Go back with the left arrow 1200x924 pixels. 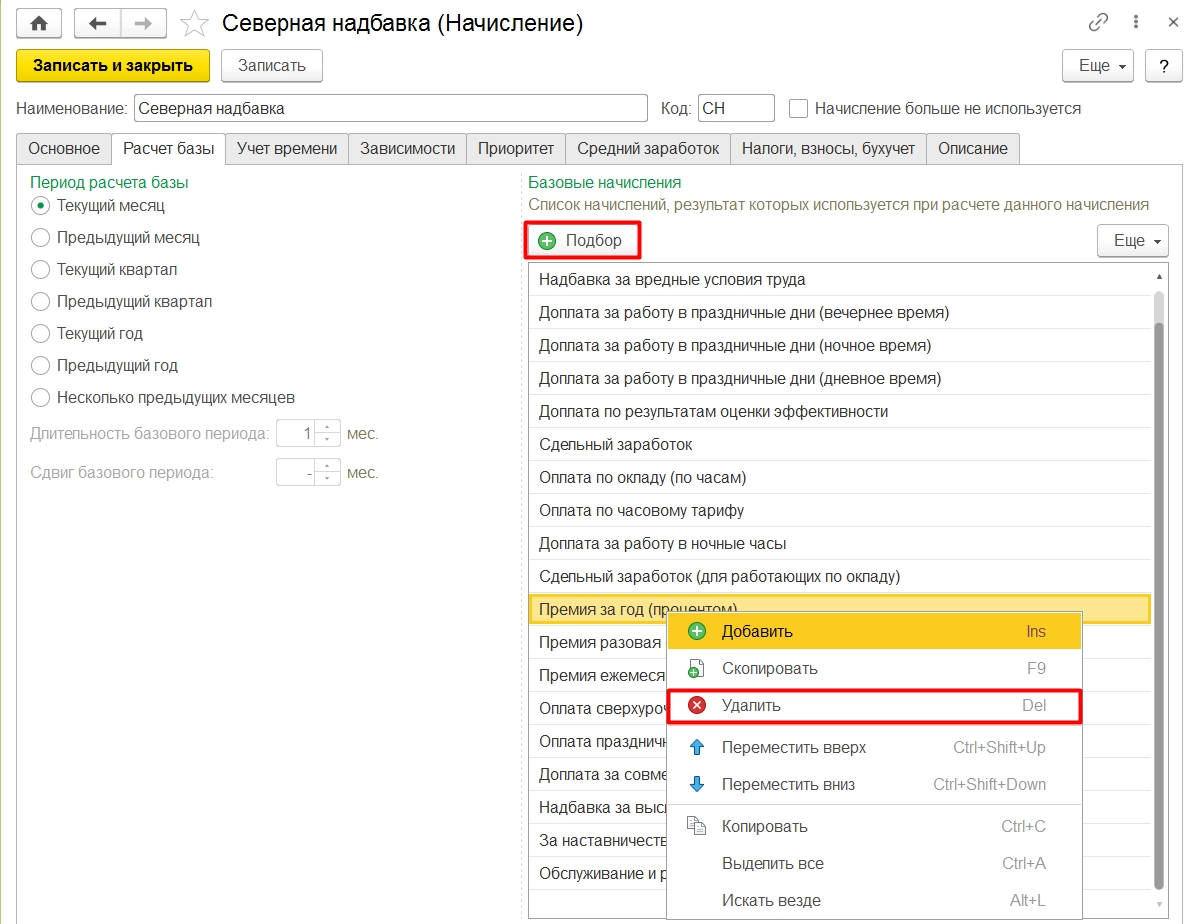pos(98,22)
